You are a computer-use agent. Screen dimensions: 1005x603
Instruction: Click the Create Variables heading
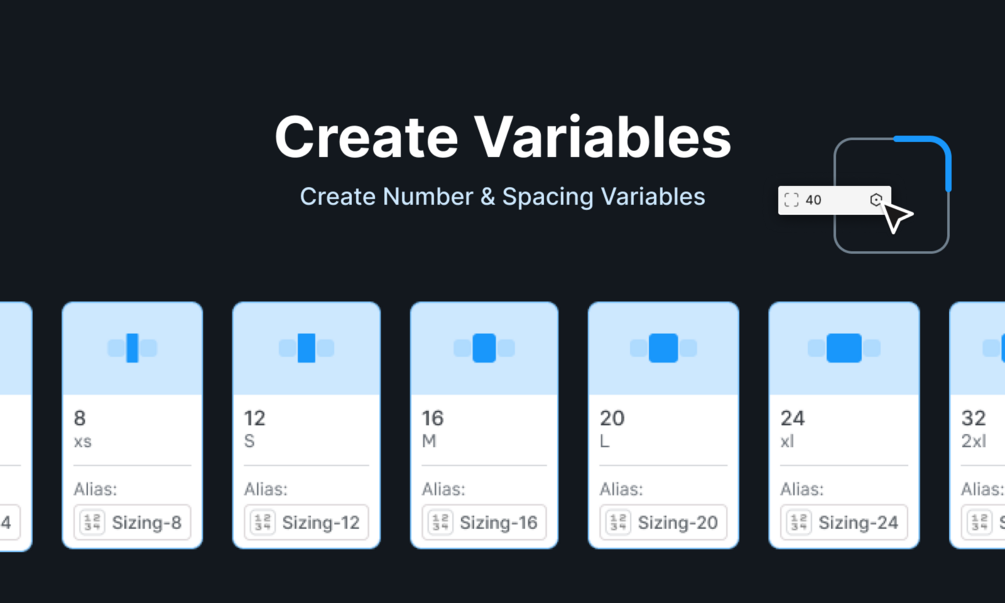(x=502, y=137)
